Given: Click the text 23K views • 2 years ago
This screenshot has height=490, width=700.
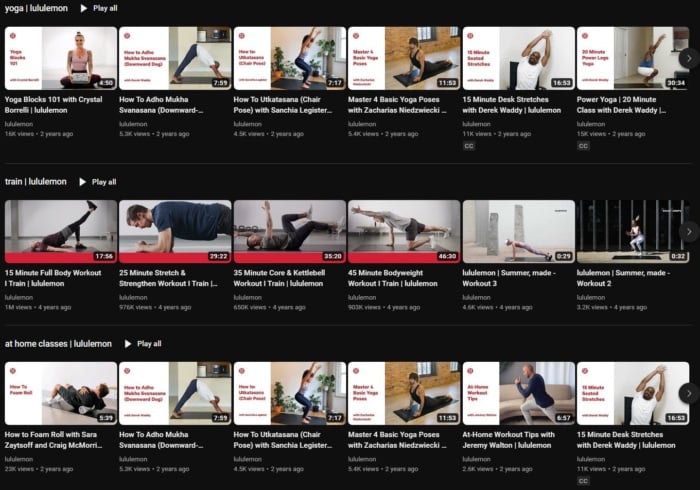Looking at the screenshot, I should pyautogui.click(x=39, y=469).
